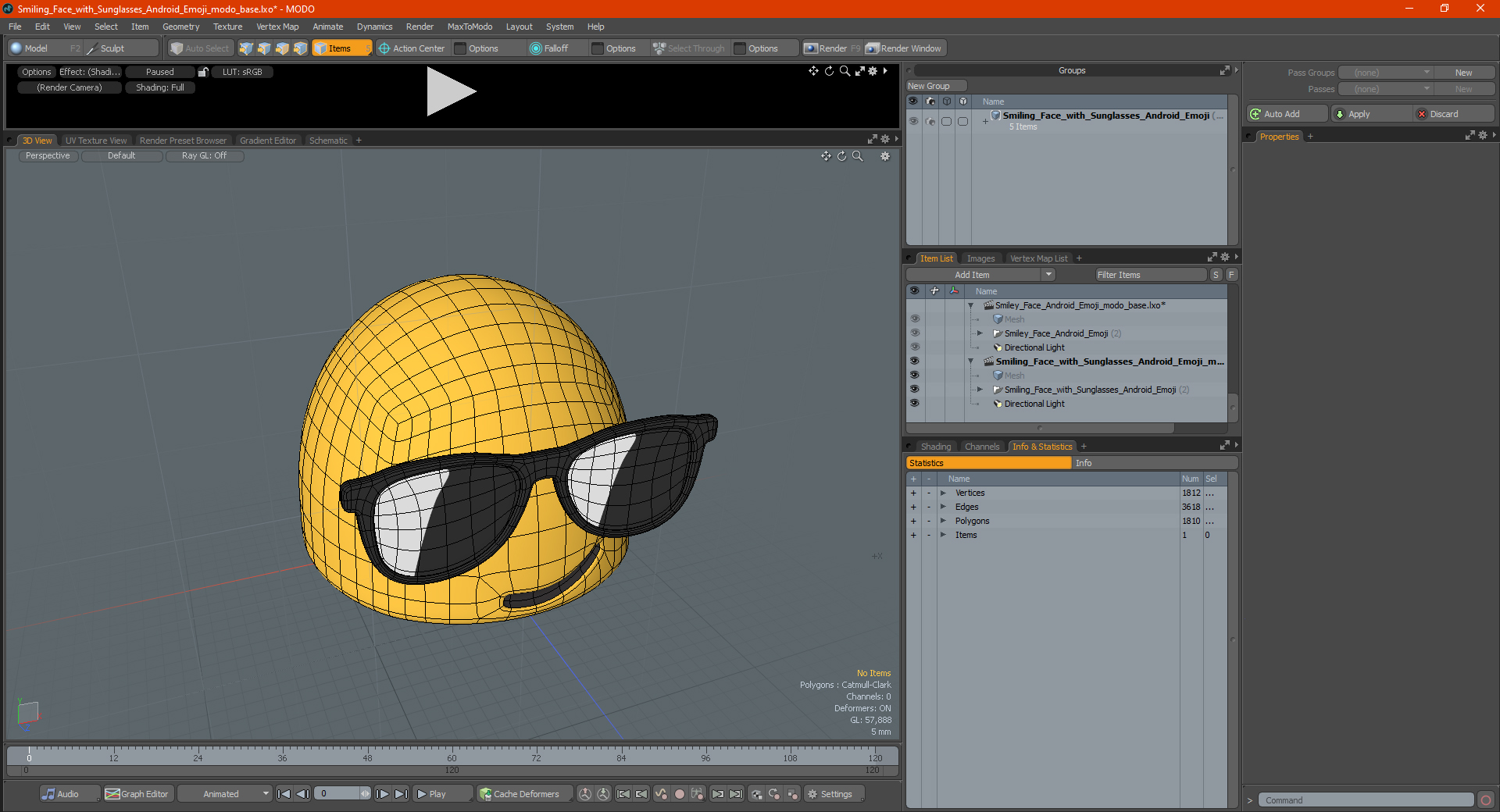Expand the Smiling_Face_with_Sunglasses_Android_Emoji item

(980, 390)
